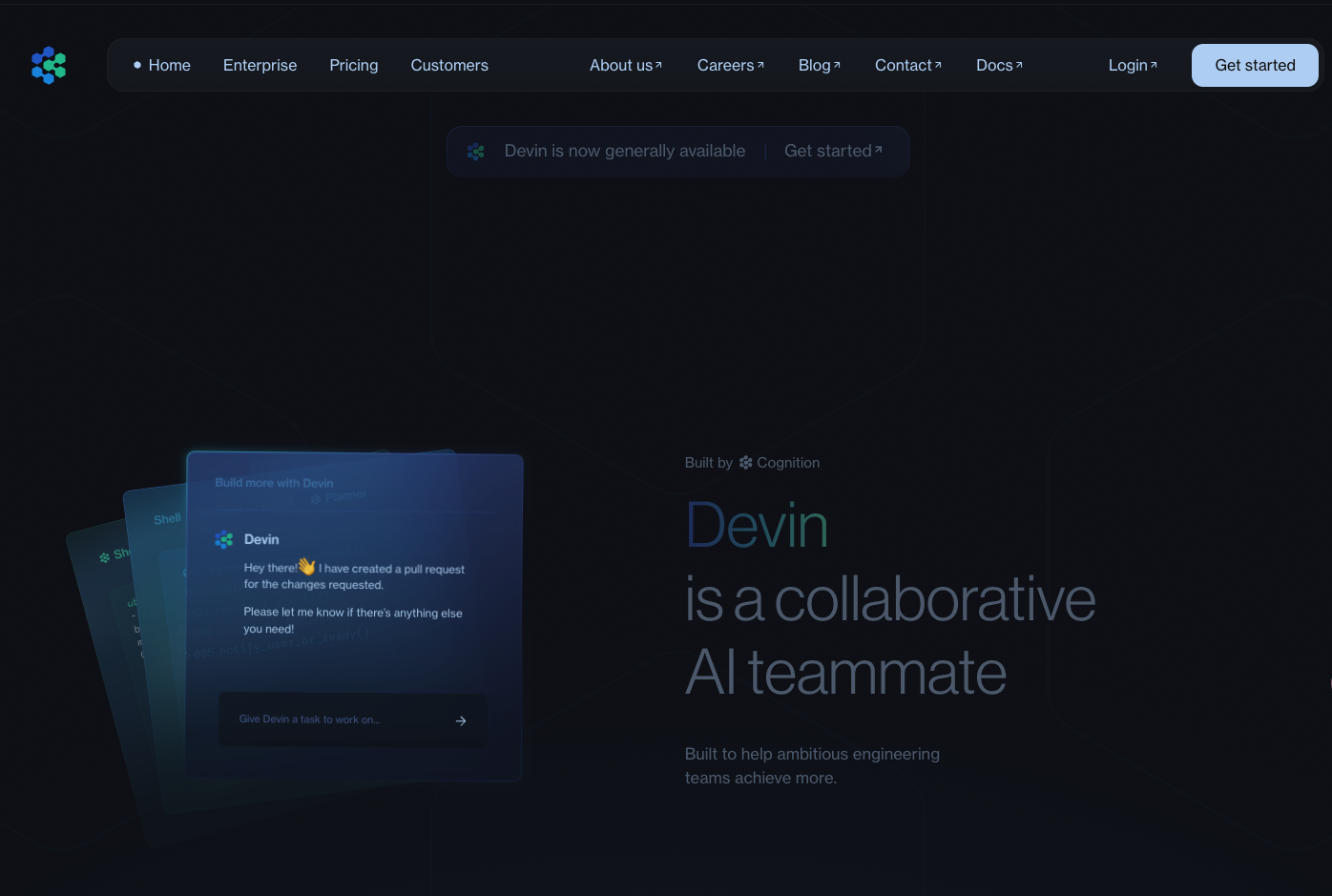Open the Docs link
The image size is (1332, 896).
click(x=999, y=65)
